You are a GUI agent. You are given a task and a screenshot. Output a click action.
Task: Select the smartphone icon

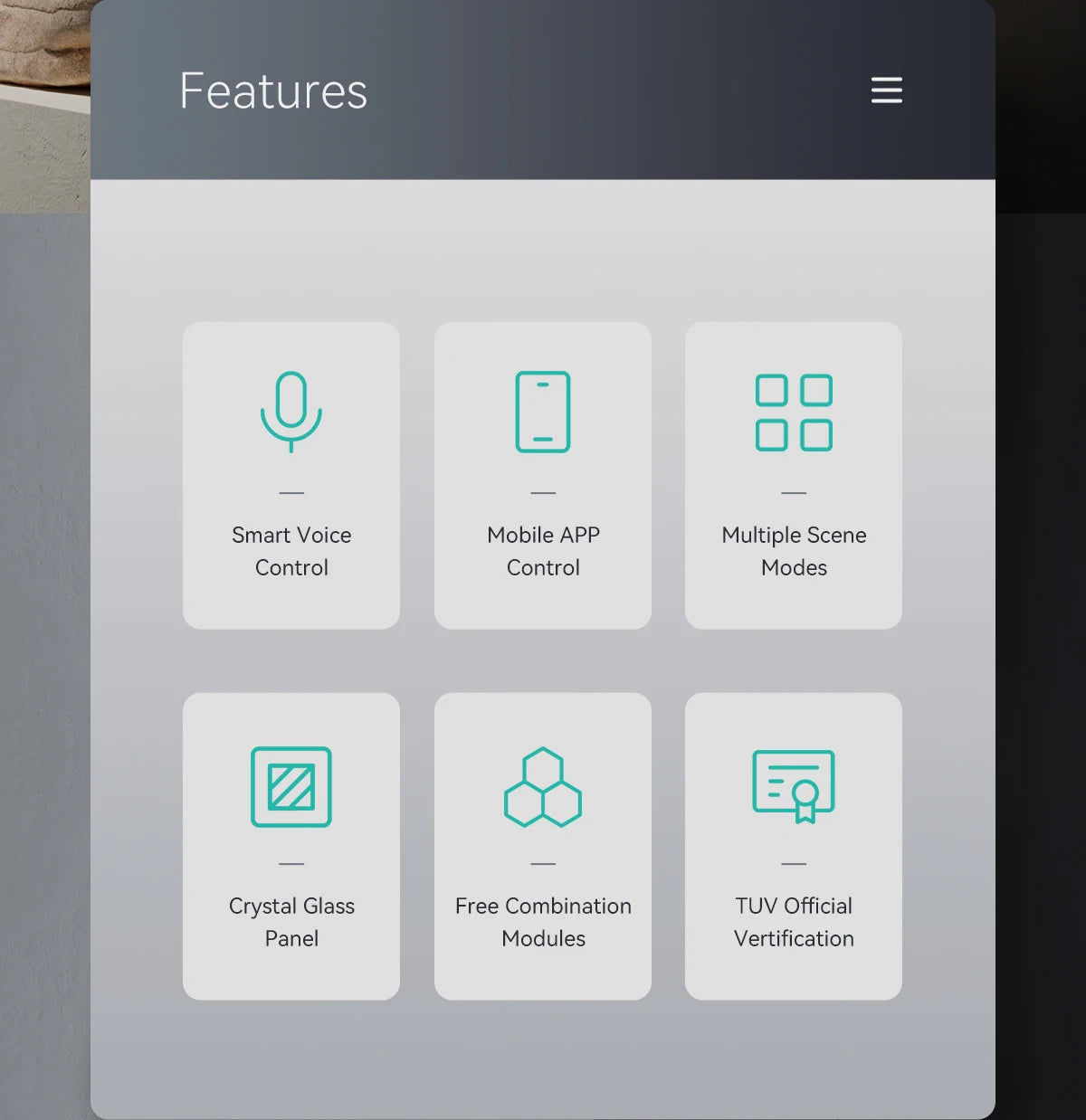[543, 412]
